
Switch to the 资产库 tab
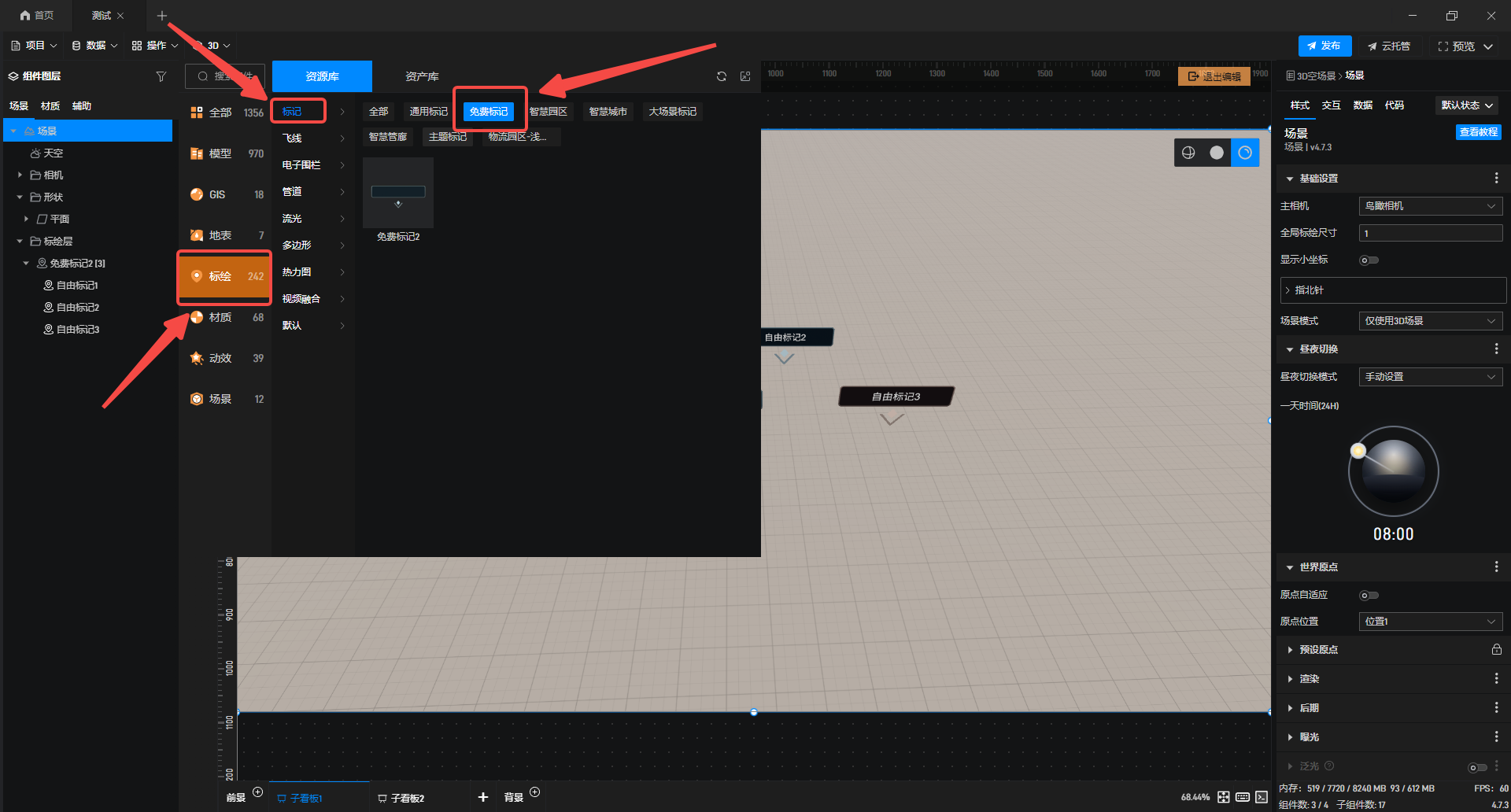422,76
